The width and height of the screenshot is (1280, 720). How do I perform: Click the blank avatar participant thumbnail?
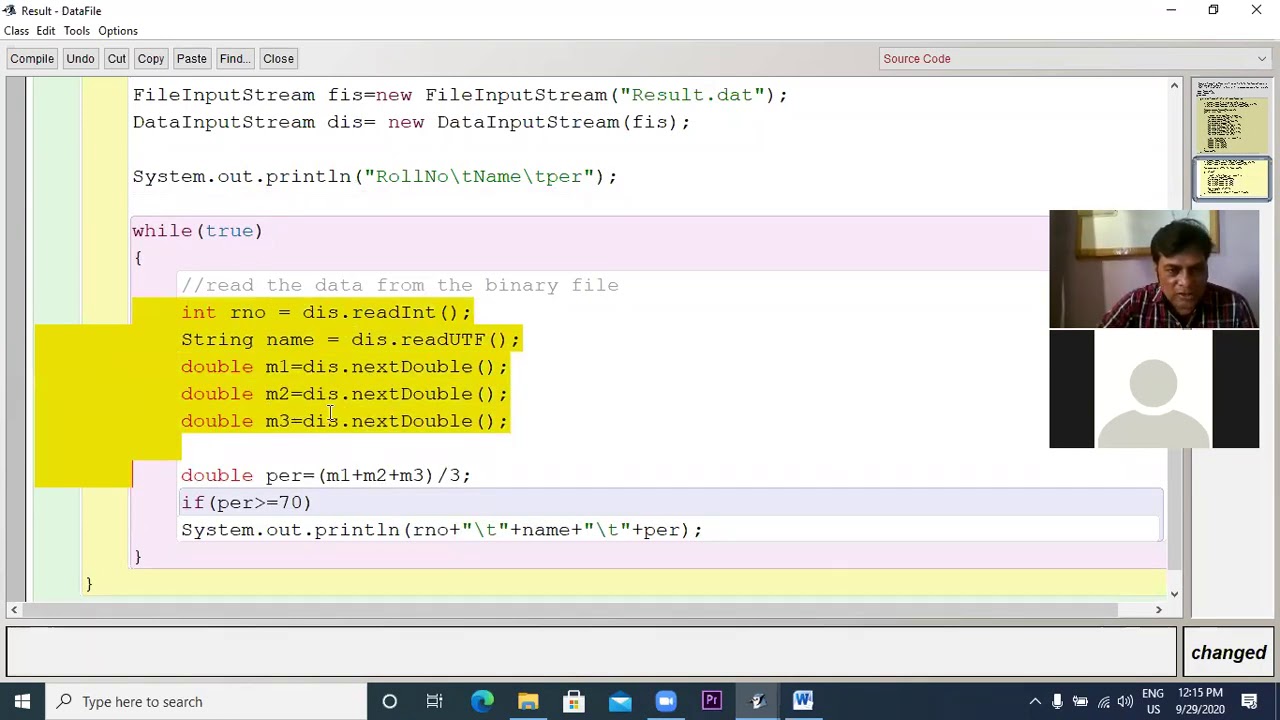(1154, 389)
